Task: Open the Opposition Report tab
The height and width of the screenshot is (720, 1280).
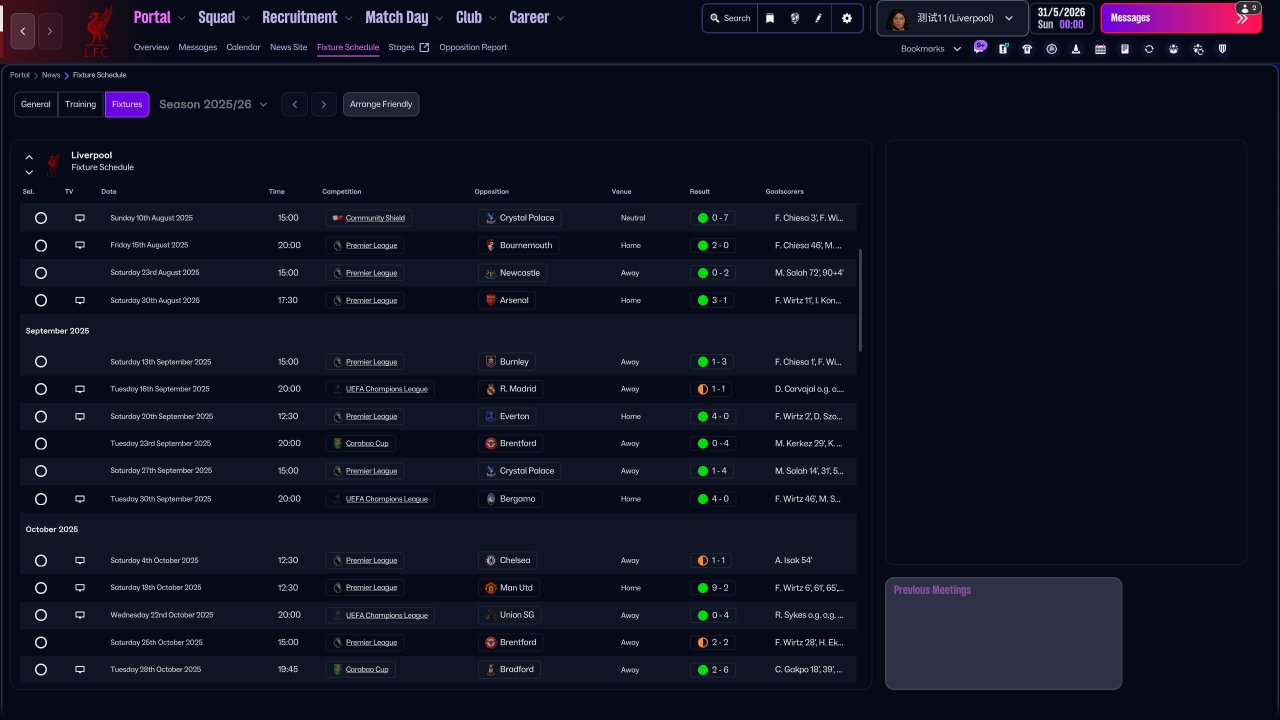Action: pos(473,47)
